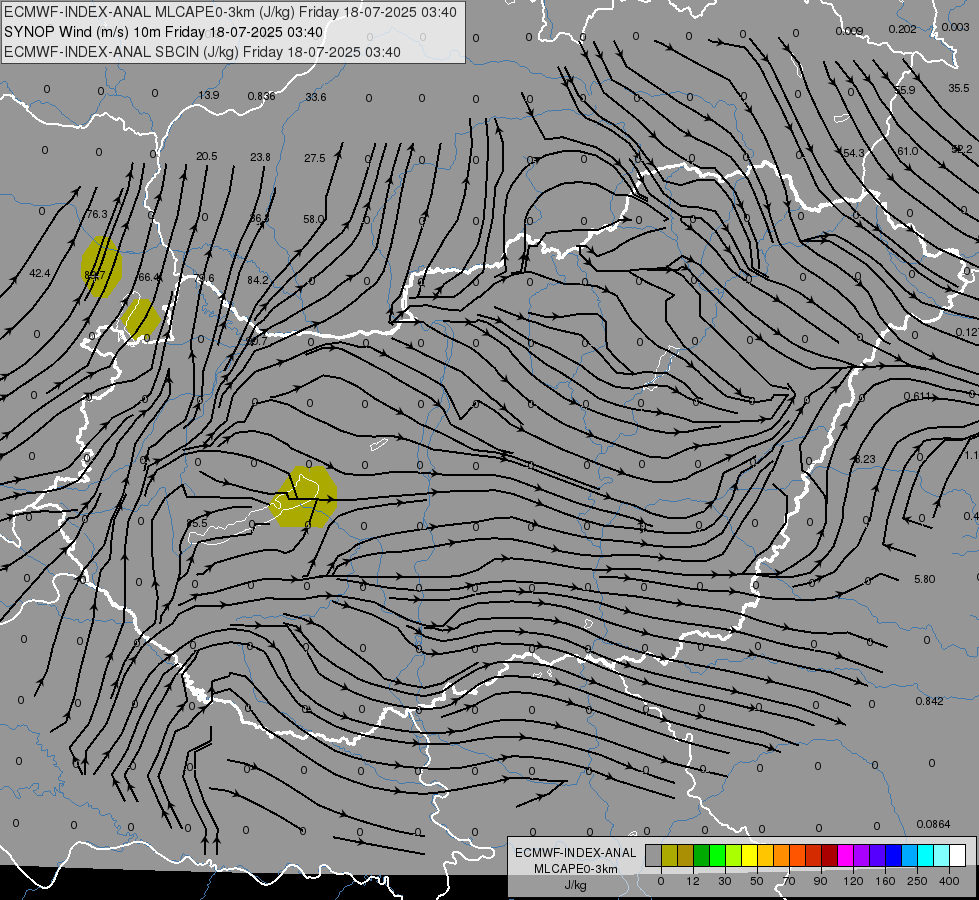Screen dimensions: 979x900
Task: Pick the bright green legend swatch
Action: [x=718, y=856]
